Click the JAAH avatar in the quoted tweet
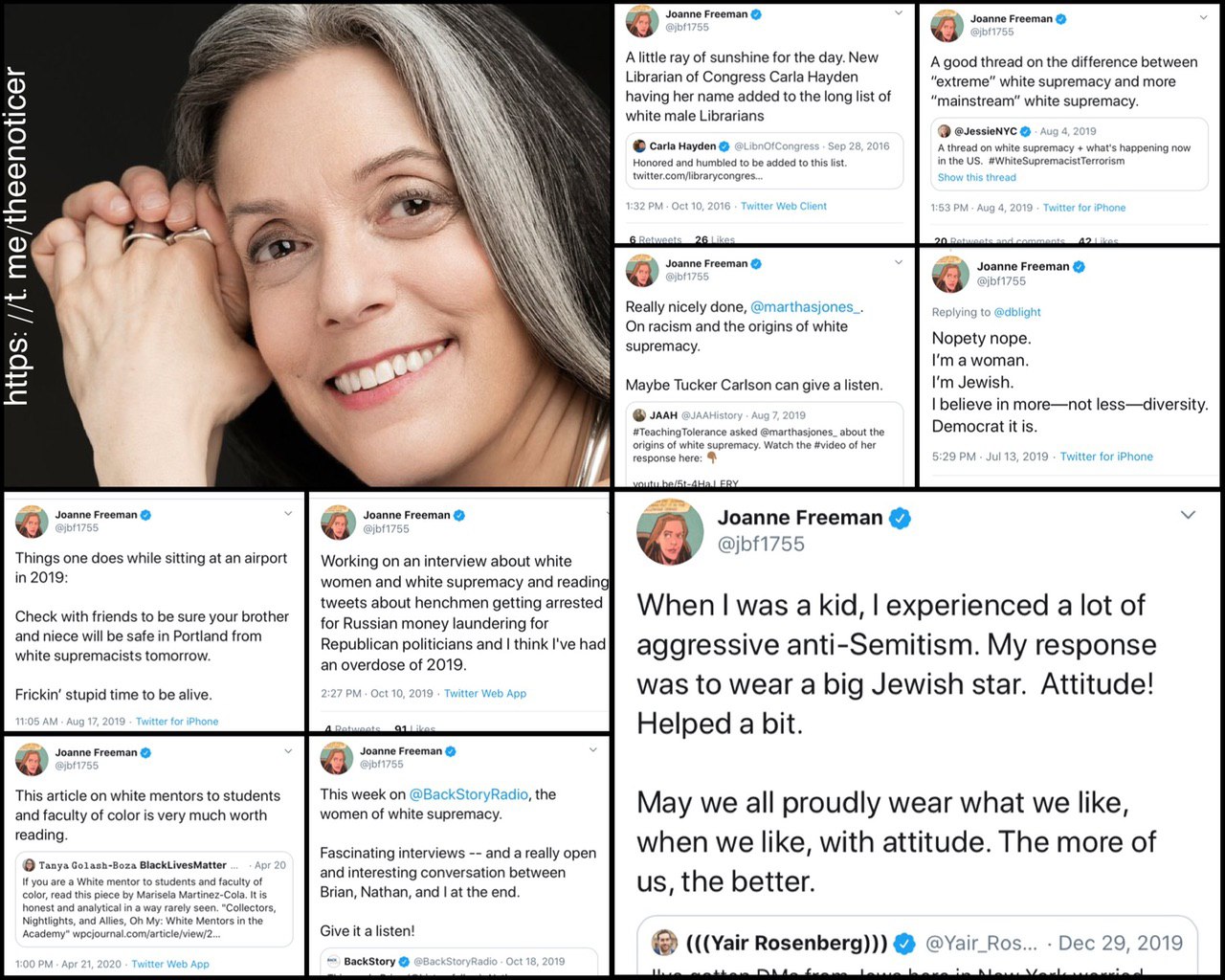Viewport: 1225px width, 980px height. pos(639,415)
